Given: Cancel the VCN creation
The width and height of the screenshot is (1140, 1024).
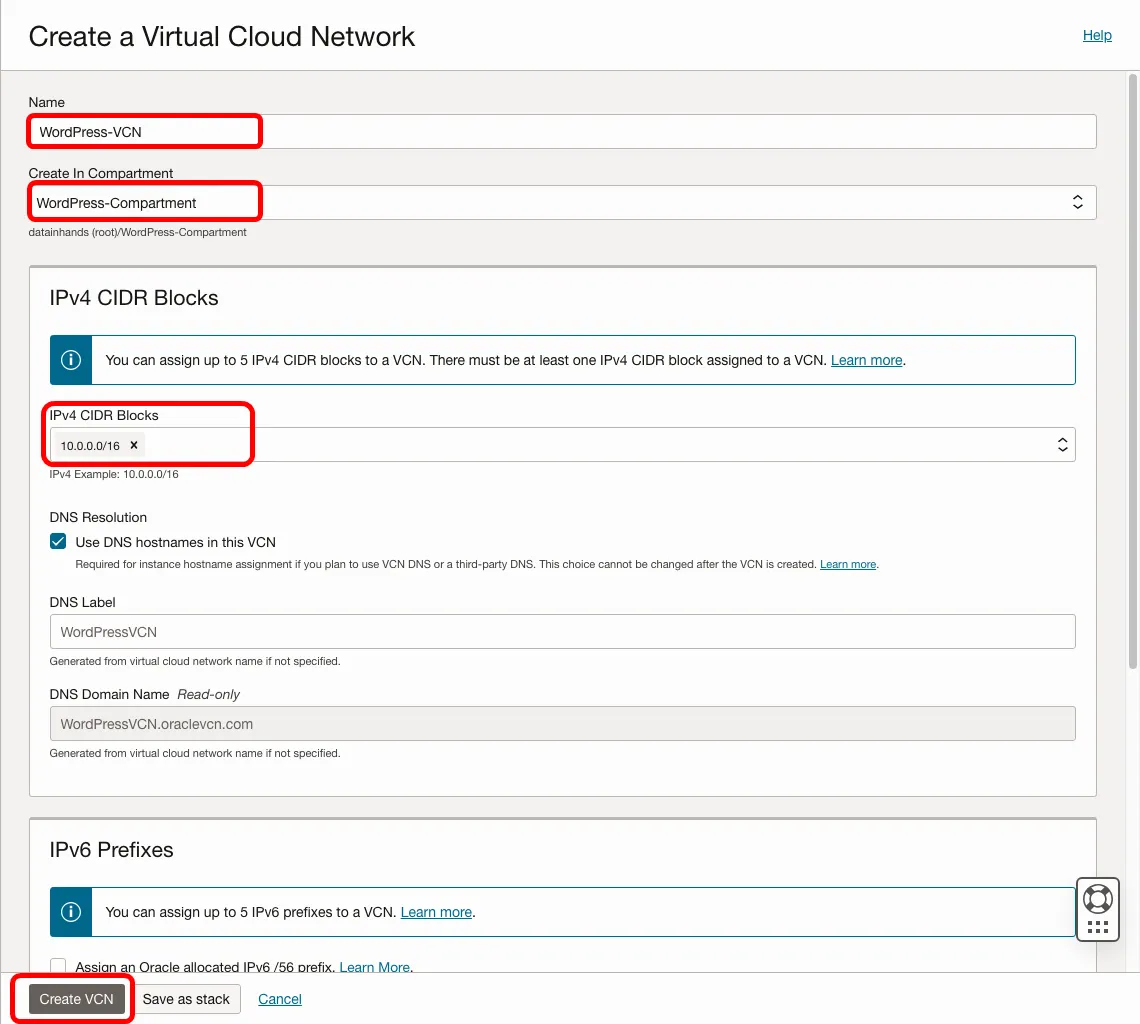Looking at the screenshot, I should click(x=280, y=999).
